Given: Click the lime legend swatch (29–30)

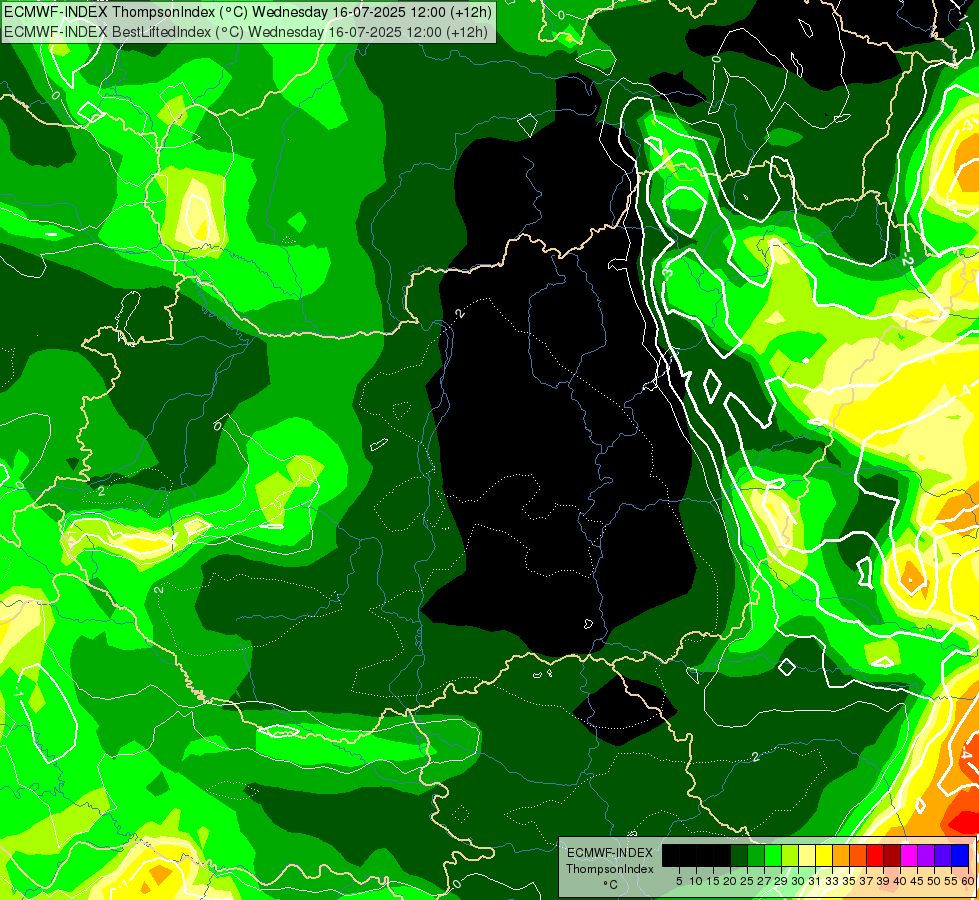Looking at the screenshot, I should [790, 855].
